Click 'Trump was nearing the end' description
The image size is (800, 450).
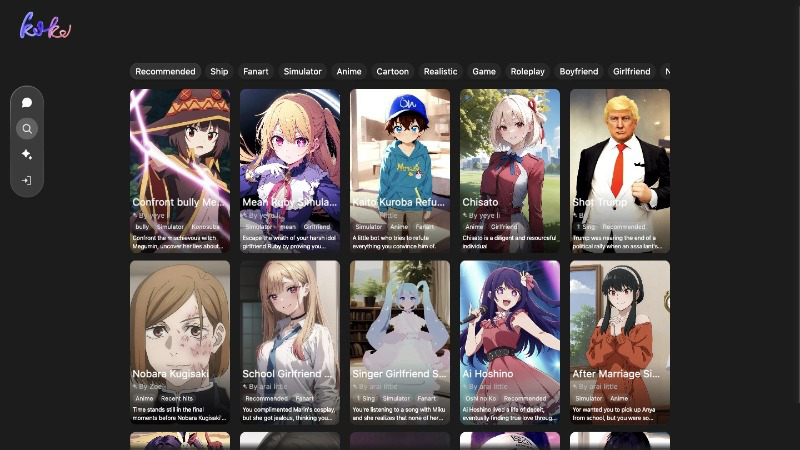[x=617, y=242]
